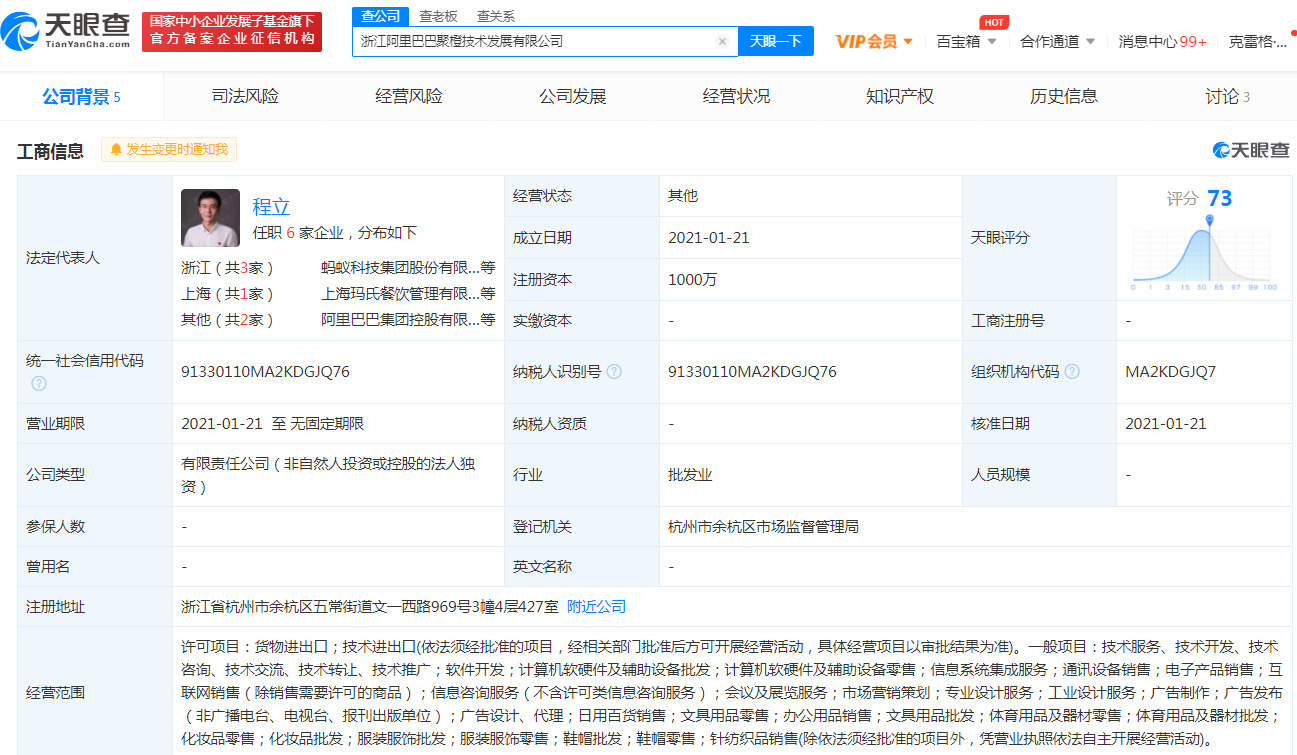Screen dimensions: 1297x755
Task: Open the 司法风险 tab
Action: pyautogui.click(x=245, y=97)
